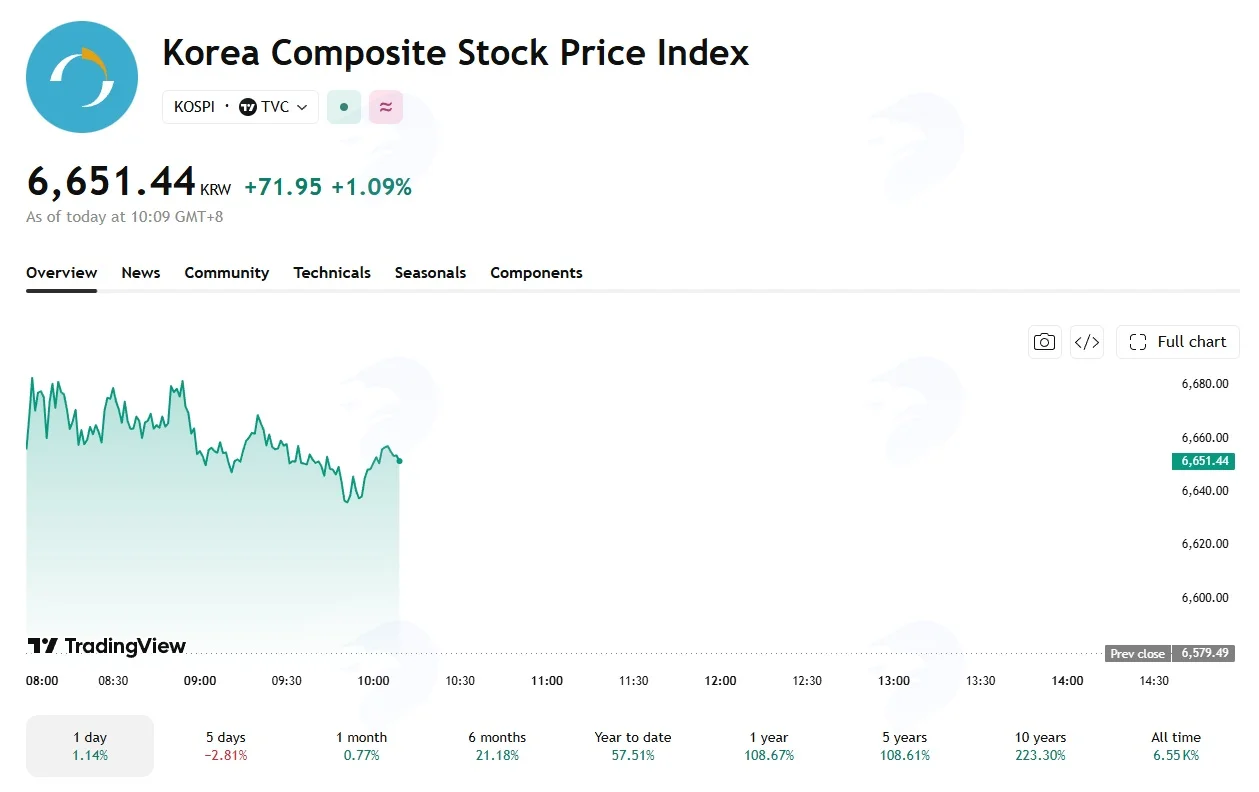Screen dimensions: 1259x792
Task: Click the KOSPI index logo
Action: [82, 77]
